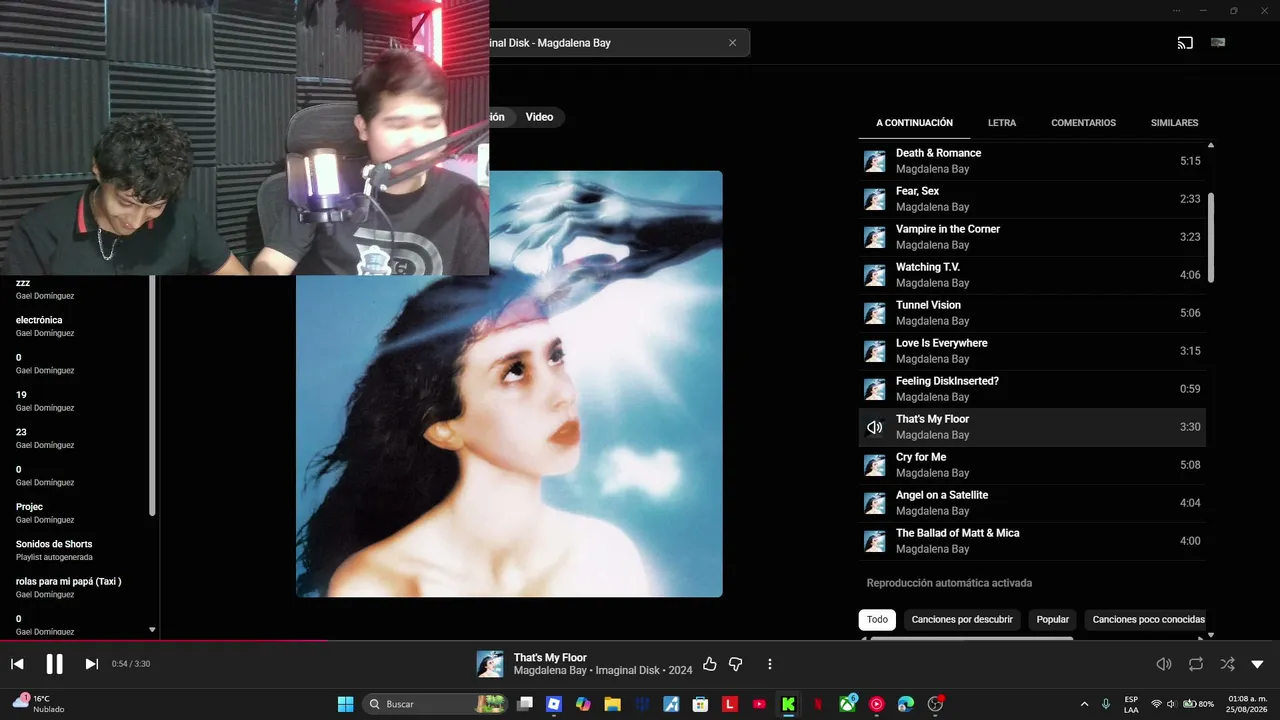Image resolution: width=1280 pixels, height=720 pixels.
Task: Click the Cry for Me album thumbnail
Action: pyautogui.click(x=875, y=465)
